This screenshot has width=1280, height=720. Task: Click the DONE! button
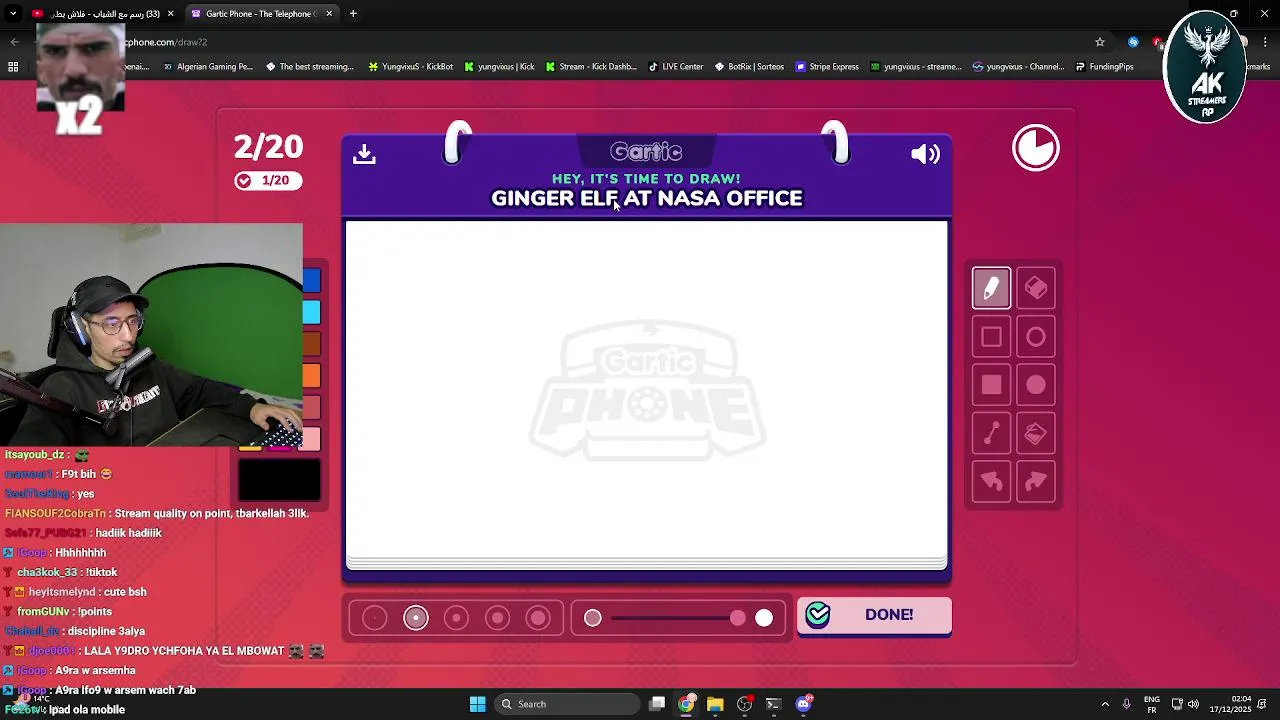874,615
